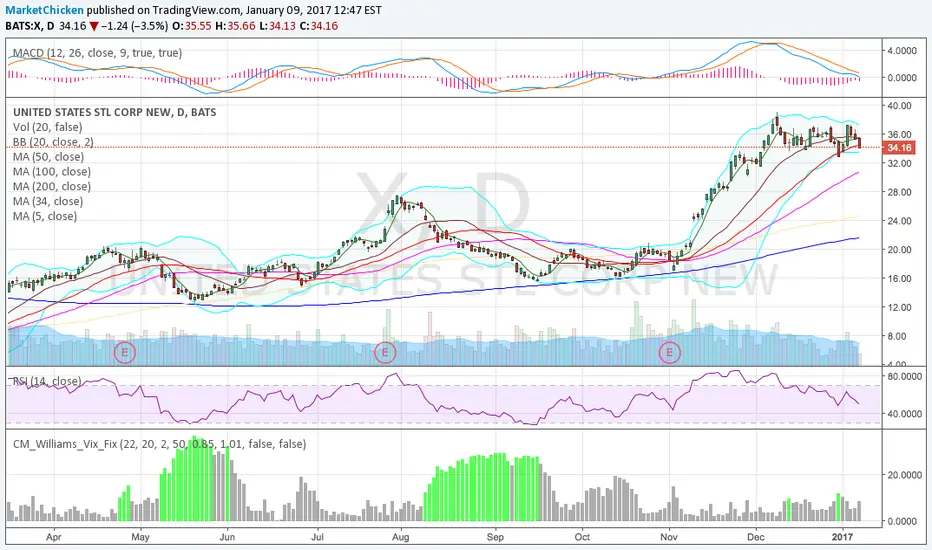Click the H:35.66 high value
This screenshot has width=932, height=550.
tap(235, 26)
